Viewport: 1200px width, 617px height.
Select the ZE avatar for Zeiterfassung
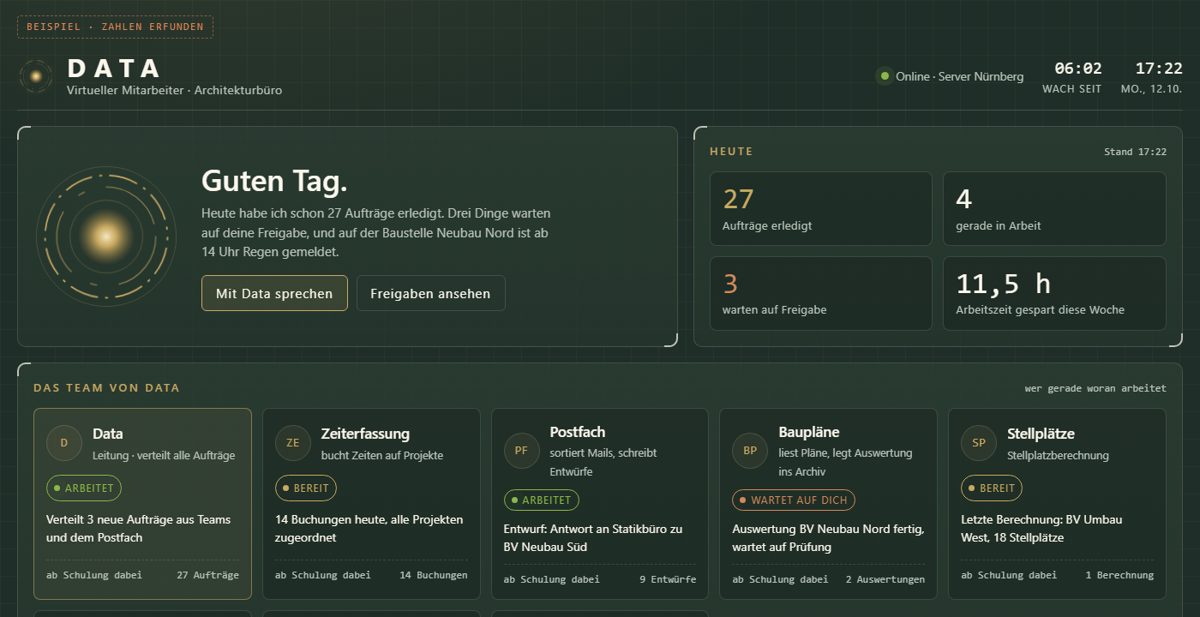293,443
